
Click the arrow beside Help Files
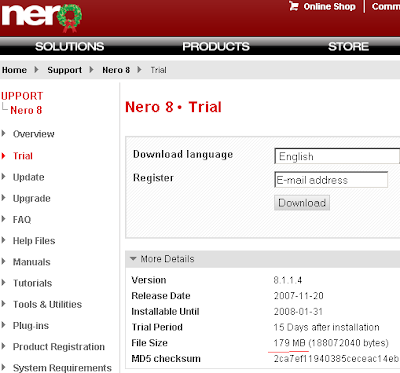click(4, 240)
